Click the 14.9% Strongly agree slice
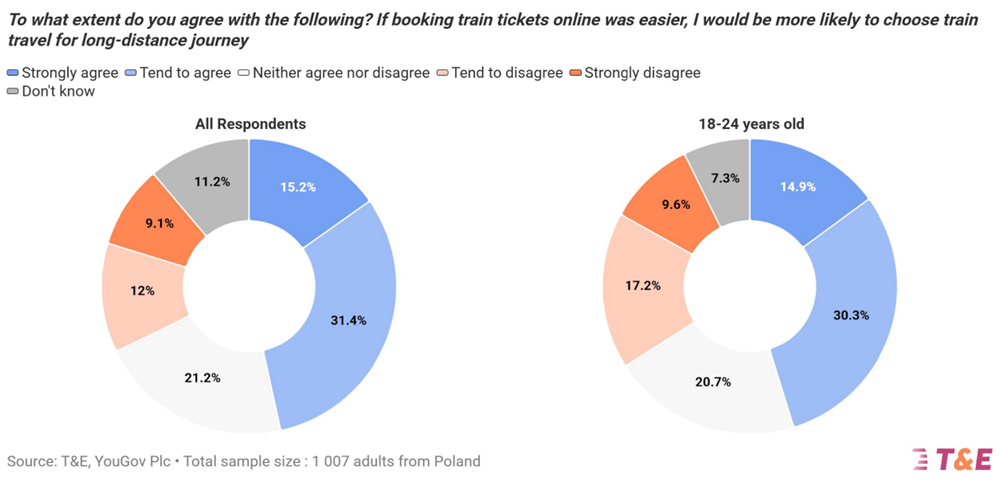This screenshot has width=1000, height=478. click(800, 185)
